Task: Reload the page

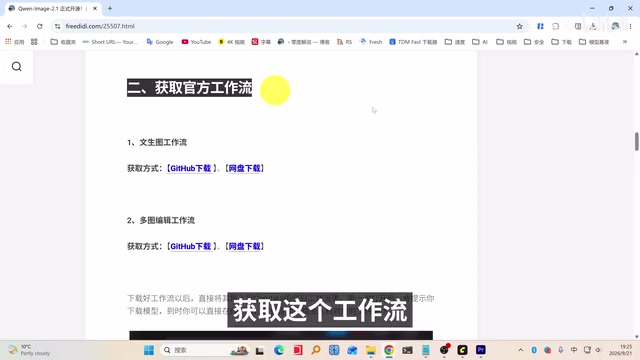Action: [40, 26]
